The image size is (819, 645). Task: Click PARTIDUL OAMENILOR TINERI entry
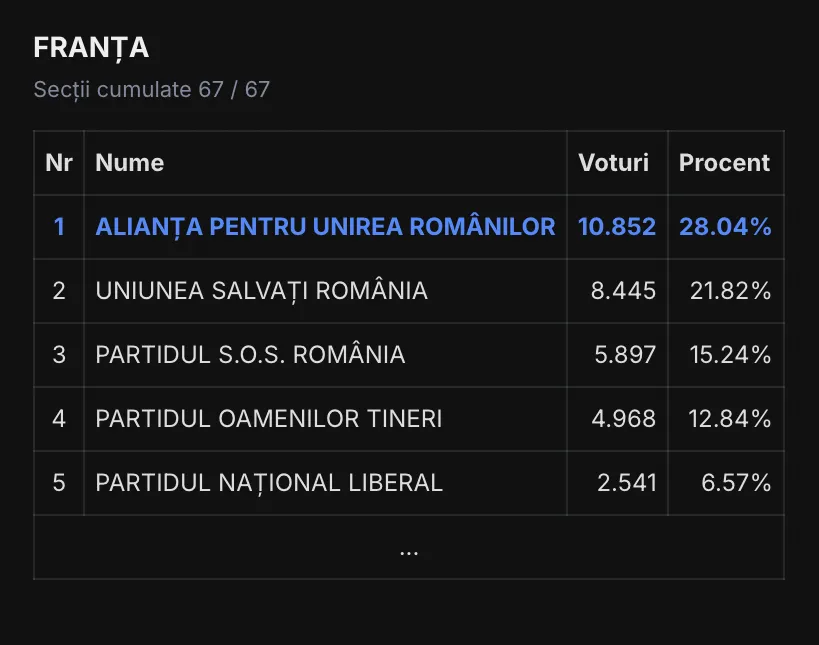coord(268,419)
